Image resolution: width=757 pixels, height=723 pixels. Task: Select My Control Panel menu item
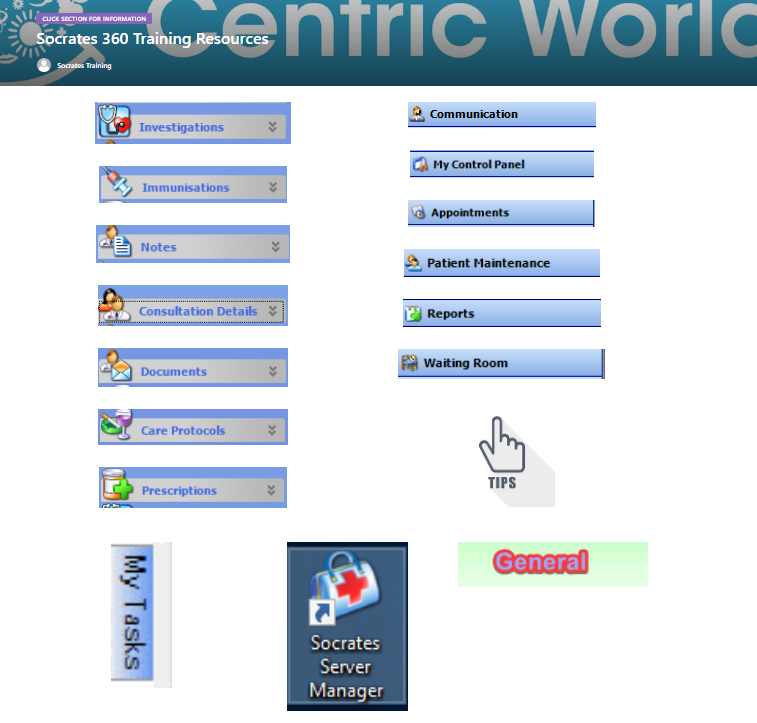[501, 164]
